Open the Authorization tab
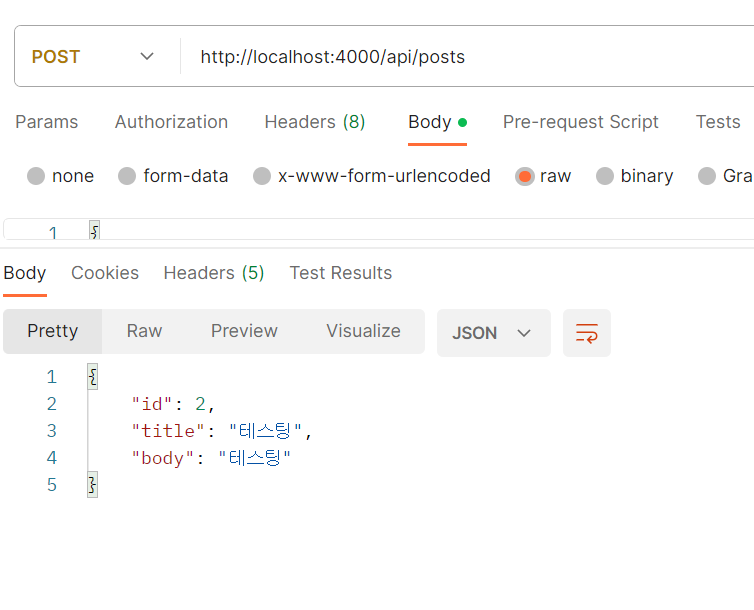 click(x=171, y=122)
